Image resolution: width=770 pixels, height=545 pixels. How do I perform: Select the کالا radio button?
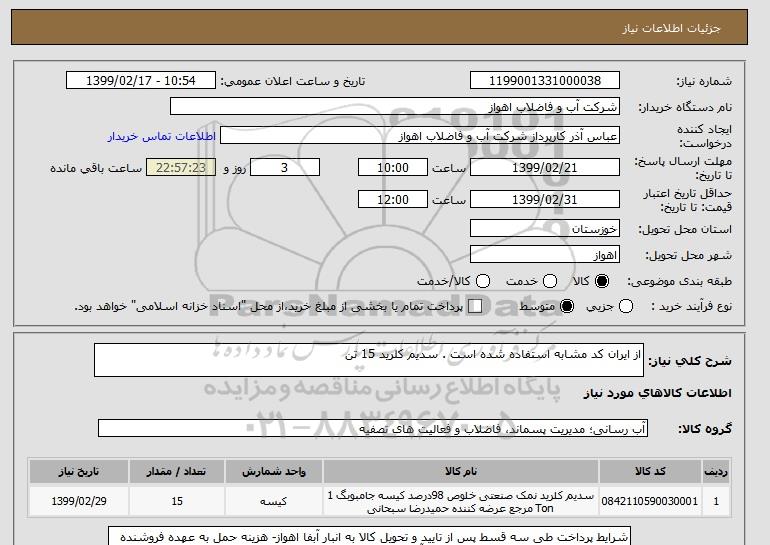(602, 281)
